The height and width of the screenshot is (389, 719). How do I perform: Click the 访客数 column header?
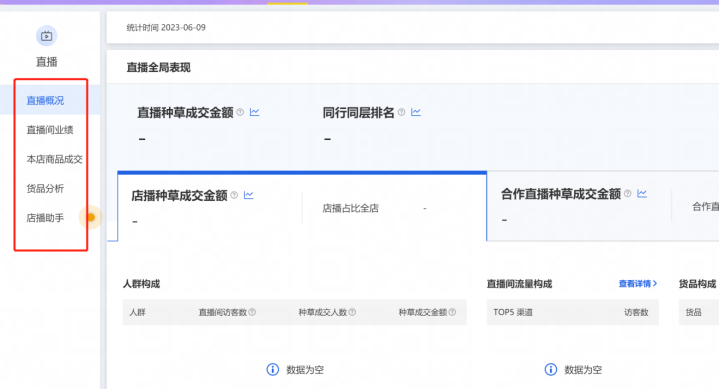tap(636, 312)
